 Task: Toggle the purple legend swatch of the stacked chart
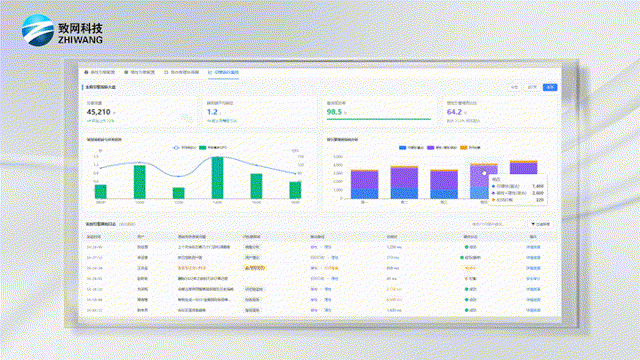coord(430,148)
